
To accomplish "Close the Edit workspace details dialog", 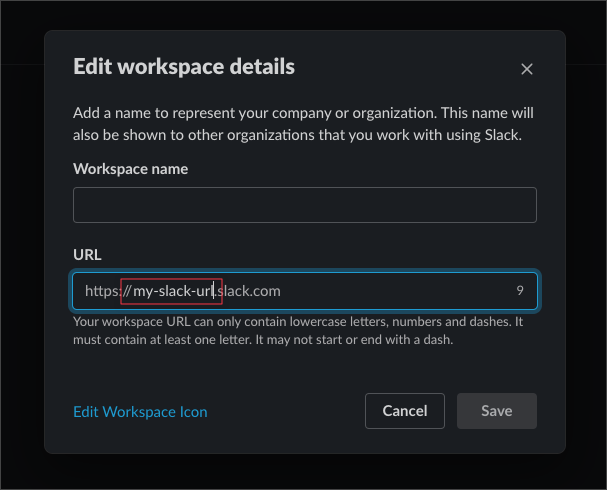I will (527, 69).
